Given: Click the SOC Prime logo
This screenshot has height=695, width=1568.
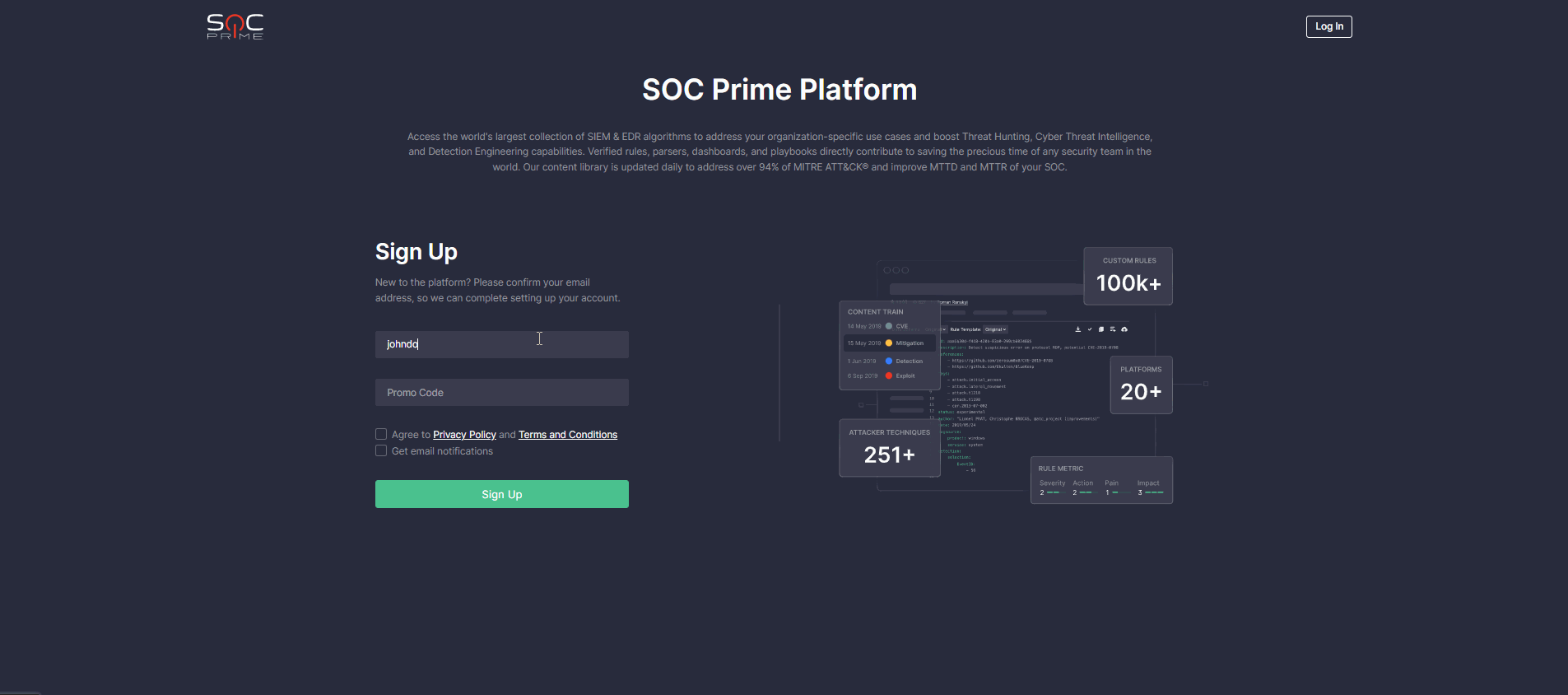Looking at the screenshot, I should click(235, 26).
